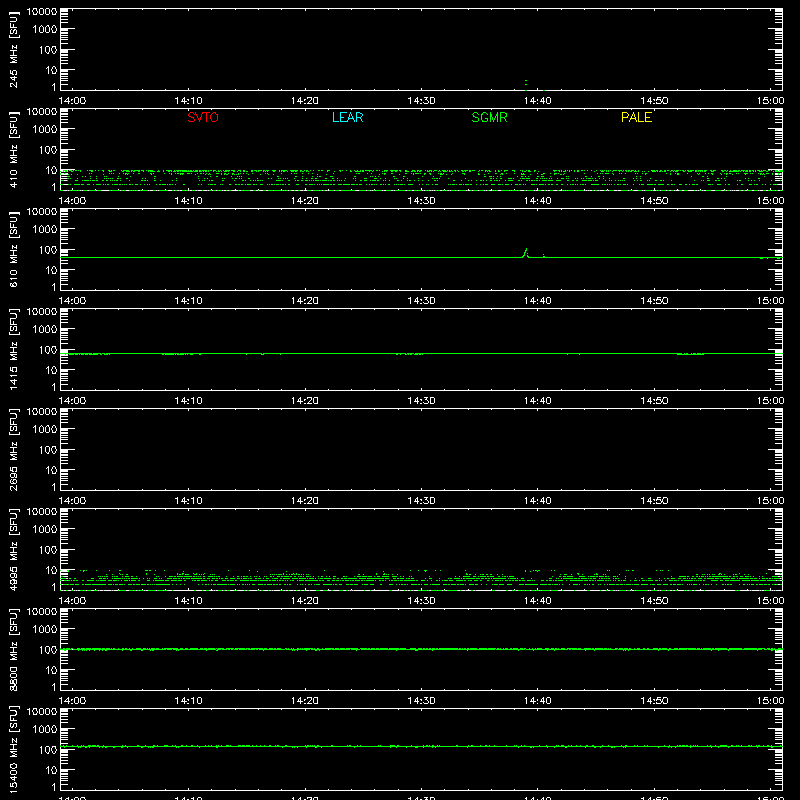Screen dimensions: 800x800
Task: Click the 15400 MHz [SFU] axis title
Action: click(x=13, y=749)
